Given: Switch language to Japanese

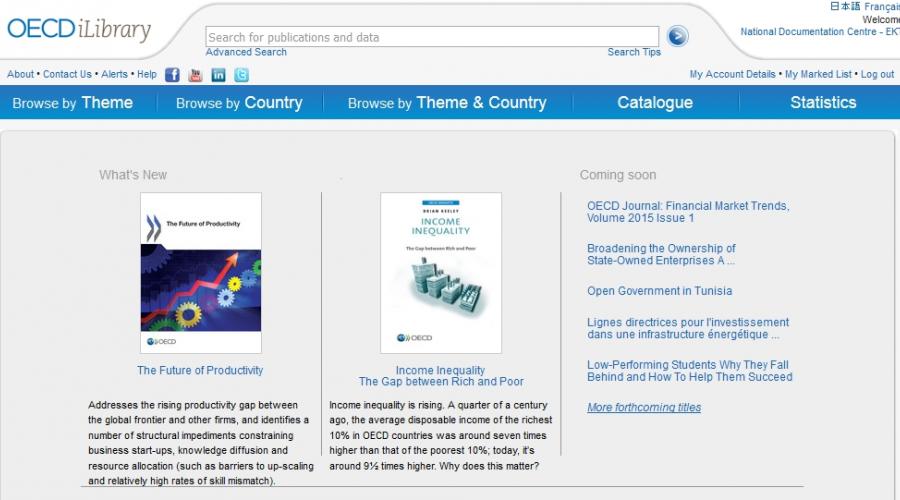Looking at the screenshot, I should pyautogui.click(x=845, y=6).
